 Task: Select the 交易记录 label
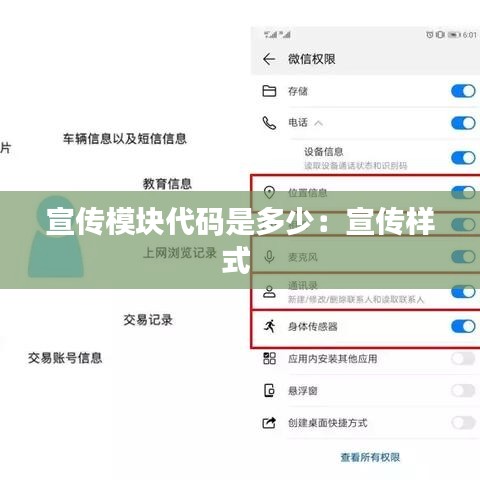(x=148, y=320)
